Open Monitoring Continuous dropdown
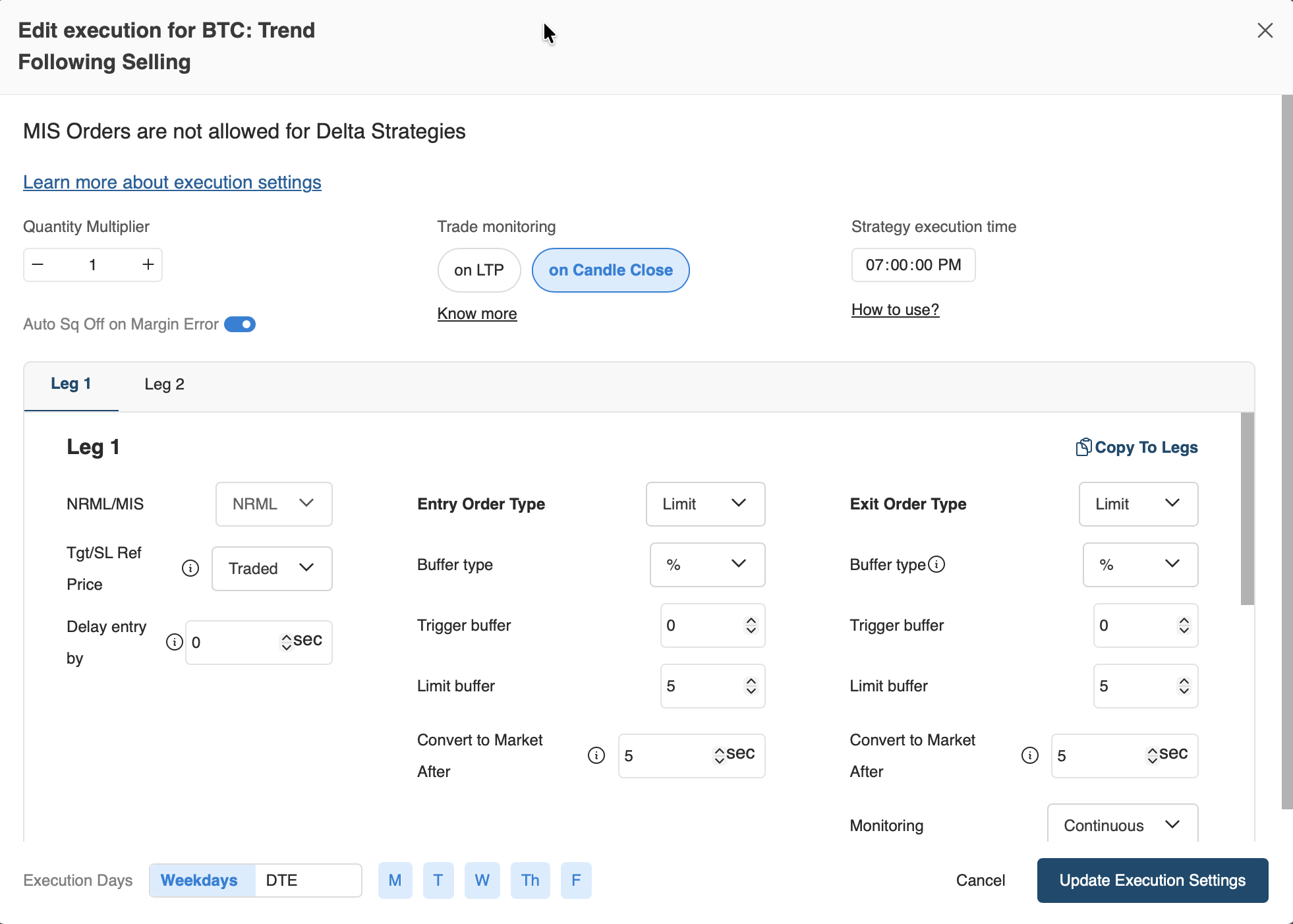 [x=1122, y=824]
